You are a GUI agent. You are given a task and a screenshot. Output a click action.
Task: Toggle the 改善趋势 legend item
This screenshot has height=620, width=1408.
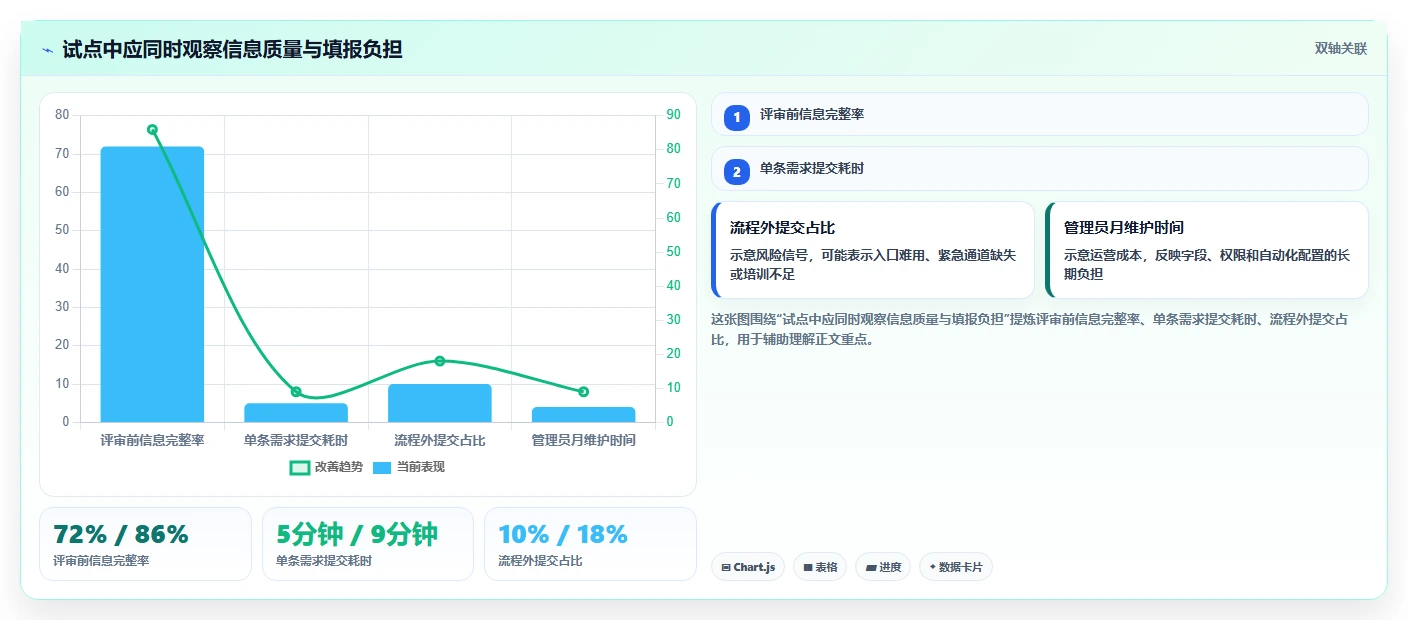pos(327,467)
